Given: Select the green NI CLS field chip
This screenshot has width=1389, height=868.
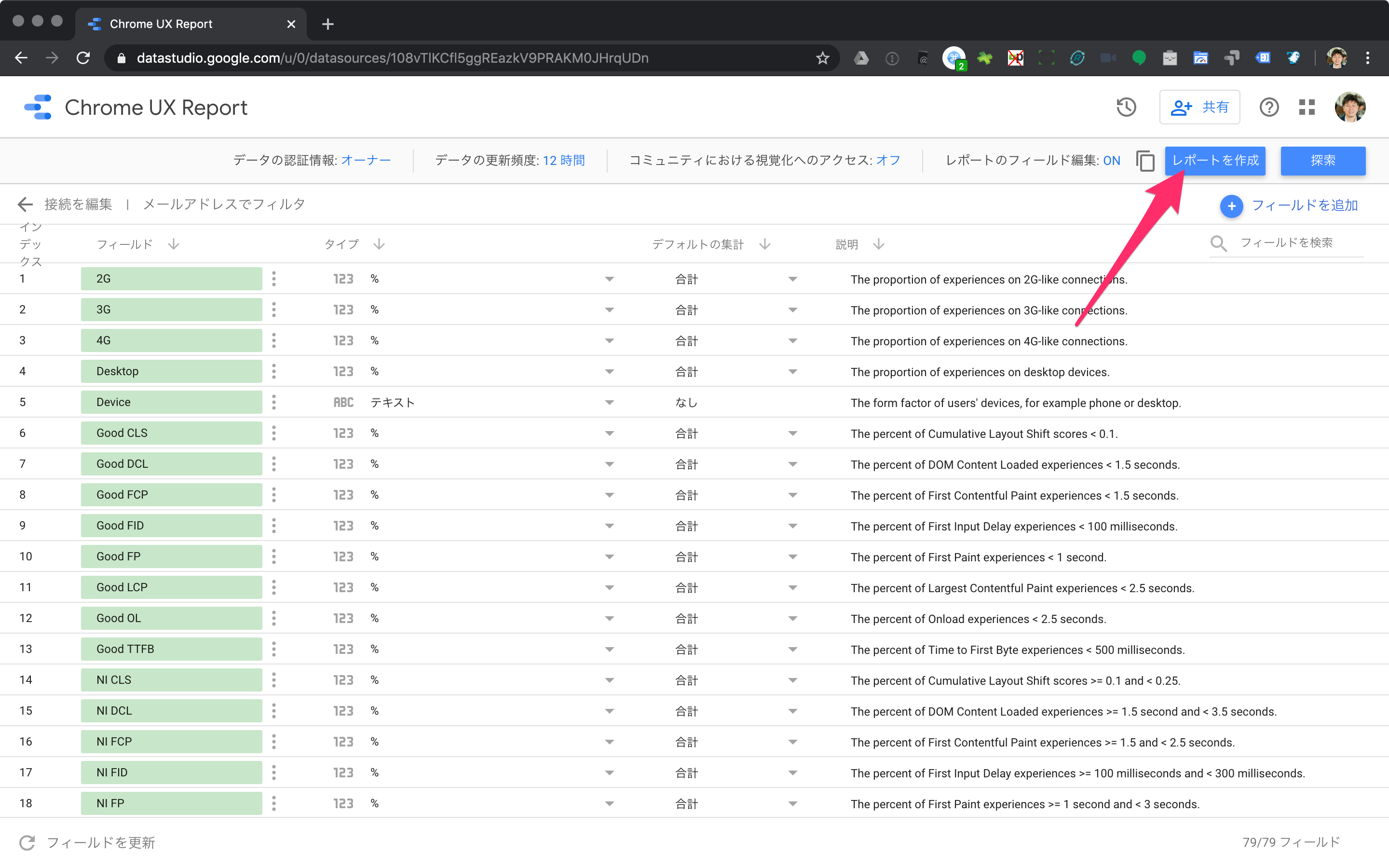Looking at the screenshot, I should click(172, 680).
